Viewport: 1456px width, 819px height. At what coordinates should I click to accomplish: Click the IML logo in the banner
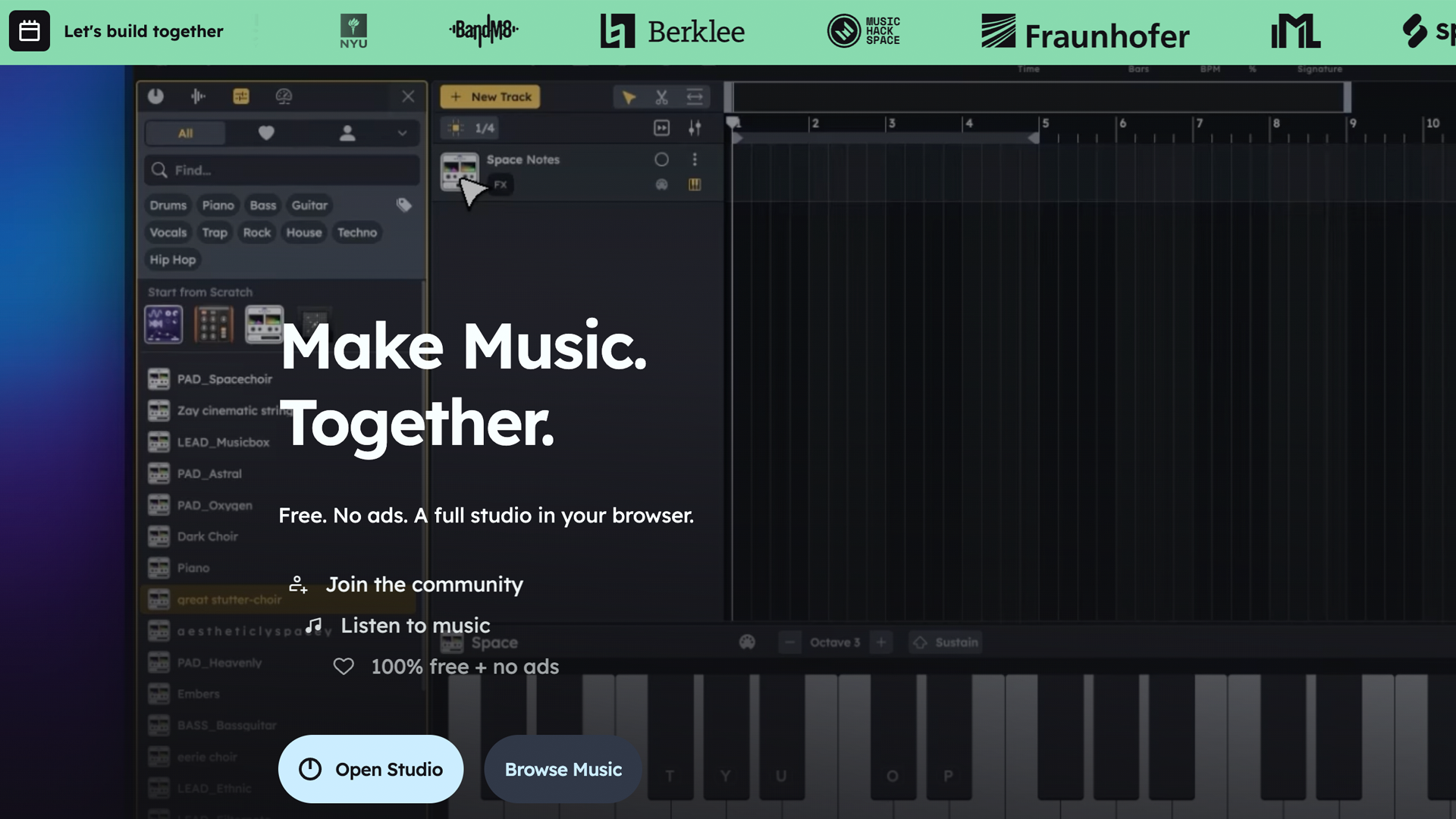coord(1295,31)
